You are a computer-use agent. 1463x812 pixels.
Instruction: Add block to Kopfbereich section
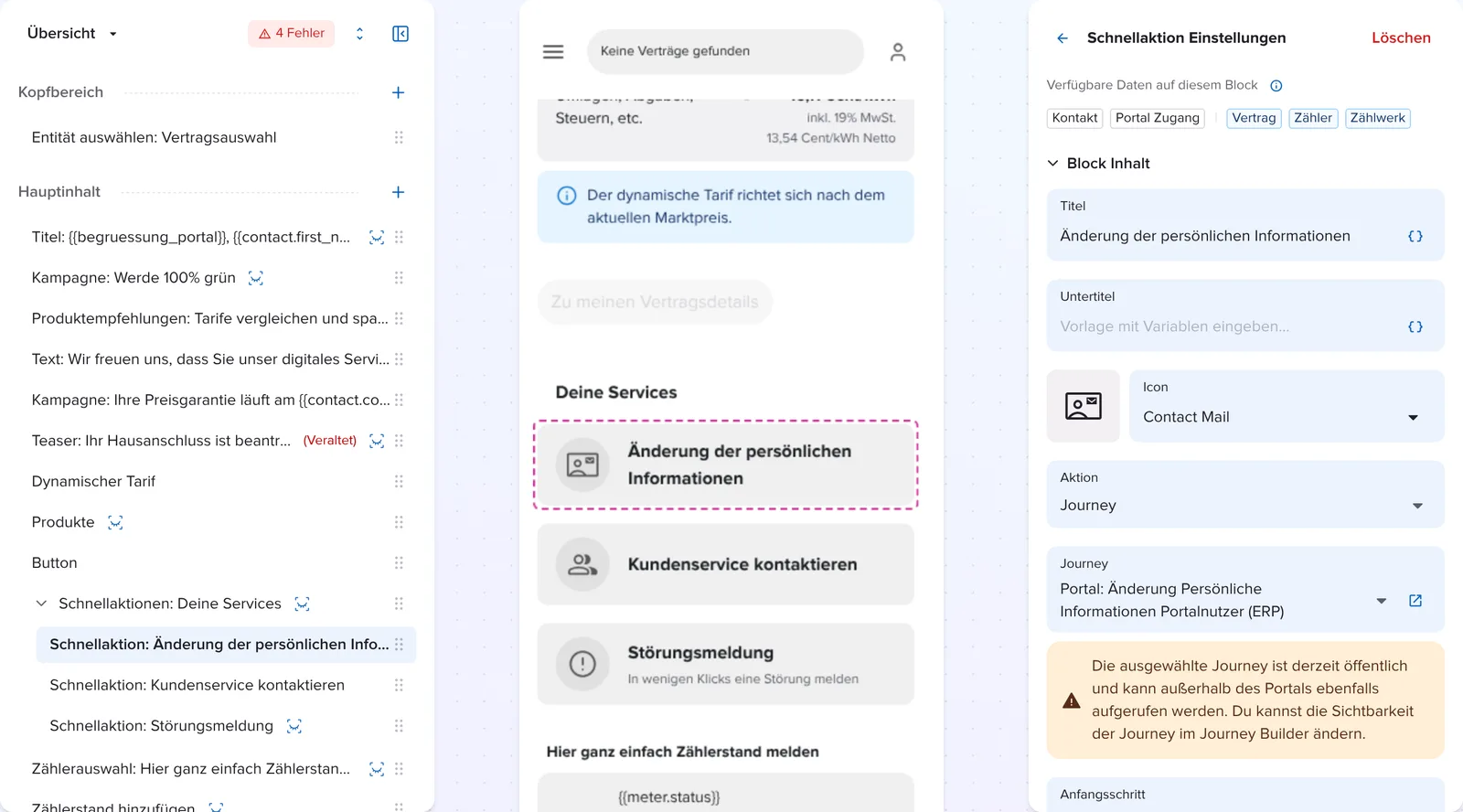pyautogui.click(x=398, y=92)
